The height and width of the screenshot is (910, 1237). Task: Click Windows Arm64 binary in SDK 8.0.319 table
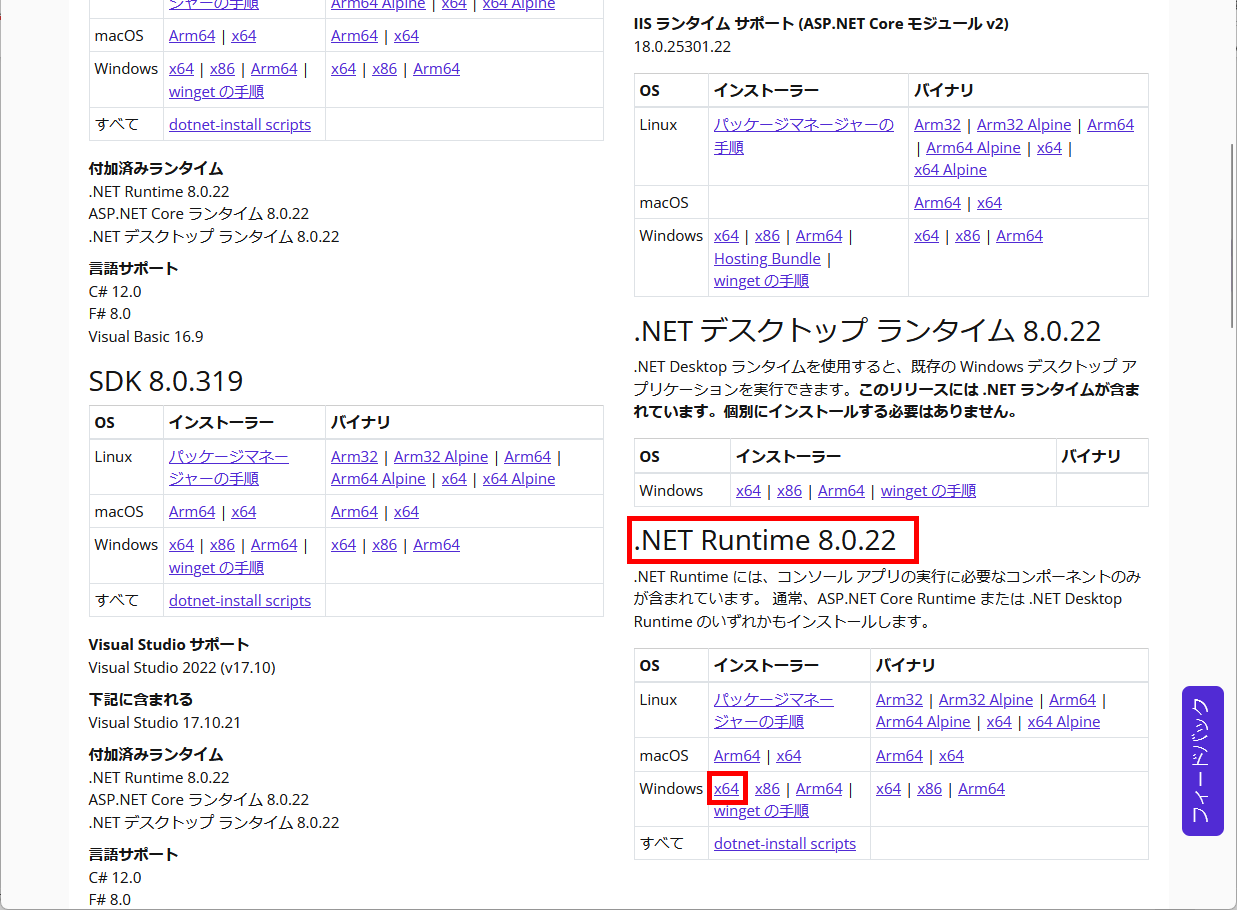(x=436, y=545)
